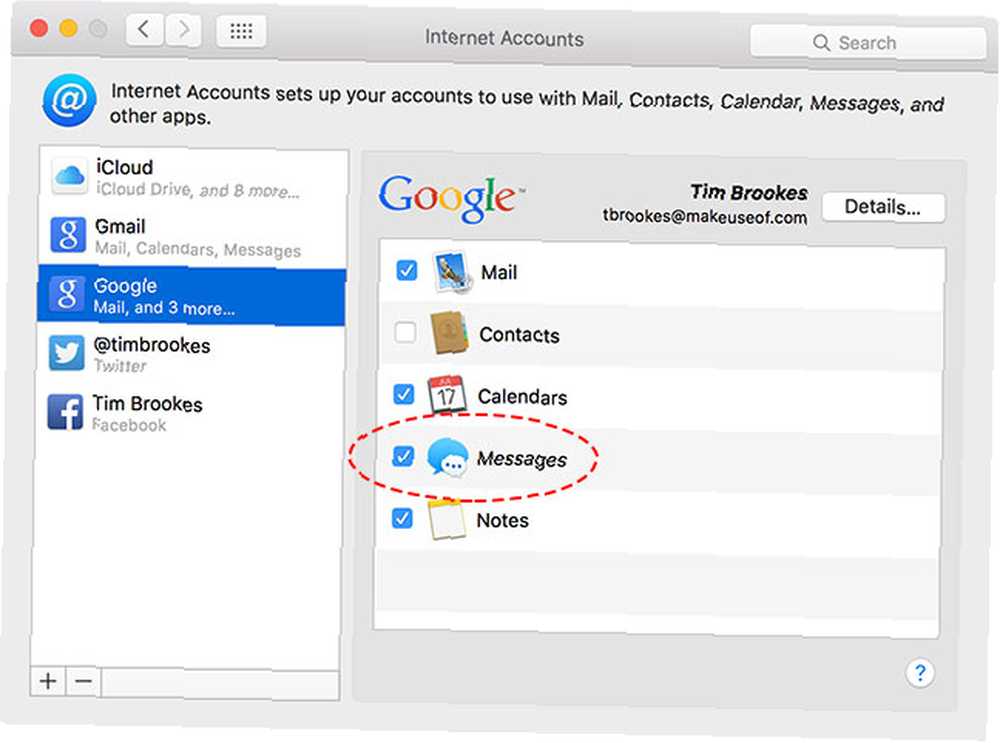Go back with the left arrow button
Viewport: 1000px width, 743px height.
[x=145, y=29]
